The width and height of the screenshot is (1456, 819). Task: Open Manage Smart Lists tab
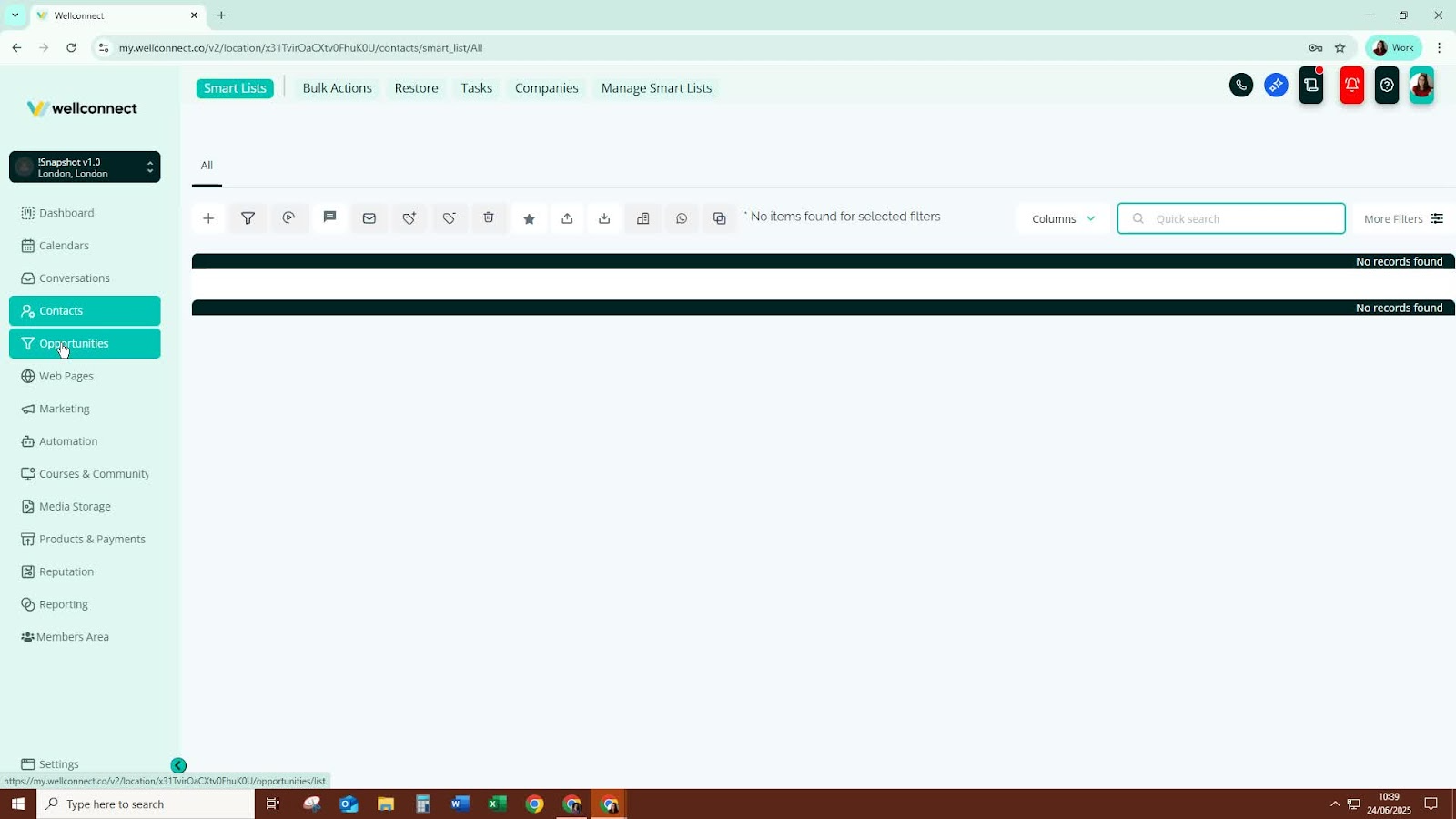click(x=656, y=88)
